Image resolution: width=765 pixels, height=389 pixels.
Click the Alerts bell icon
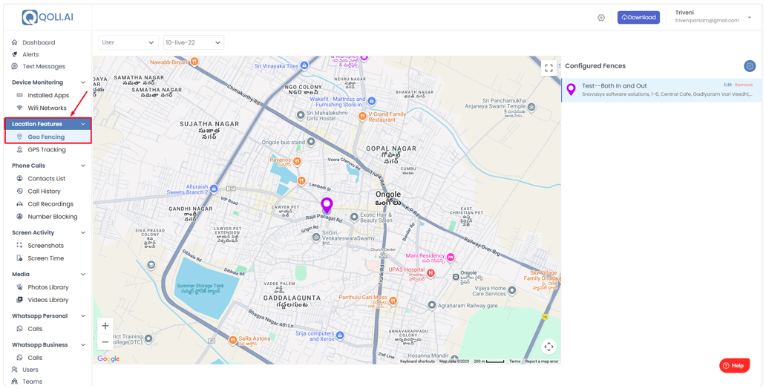coord(14,55)
